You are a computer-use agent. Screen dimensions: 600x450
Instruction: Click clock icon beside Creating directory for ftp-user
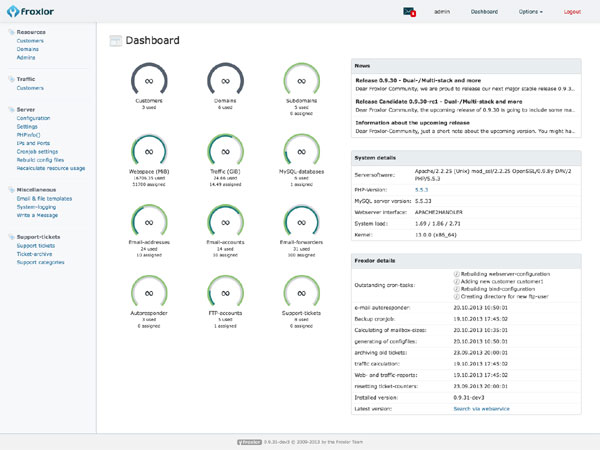pyautogui.click(x=457, y=297)
